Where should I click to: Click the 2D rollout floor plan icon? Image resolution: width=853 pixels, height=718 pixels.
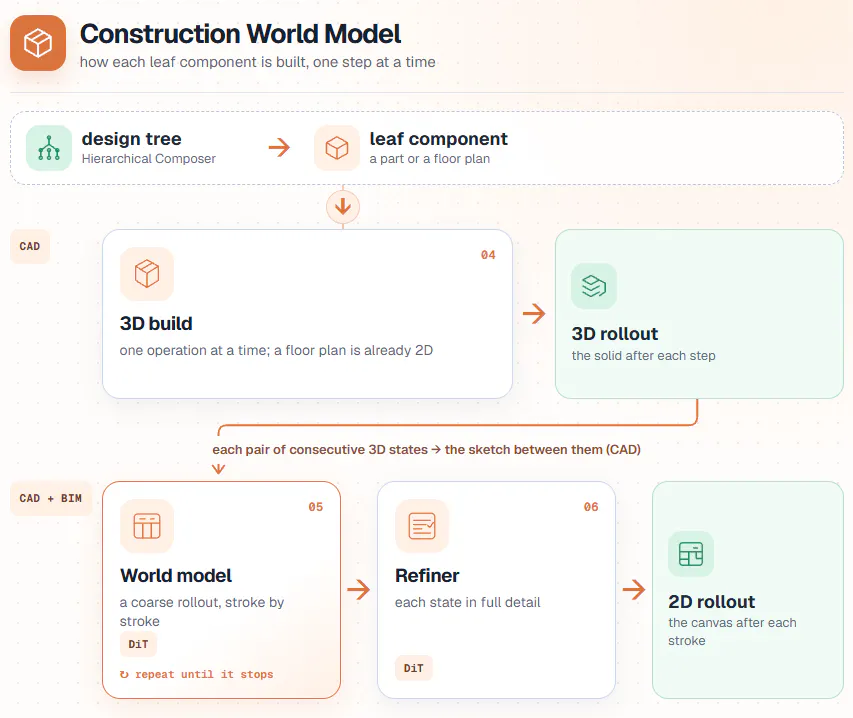coord(691,554)
